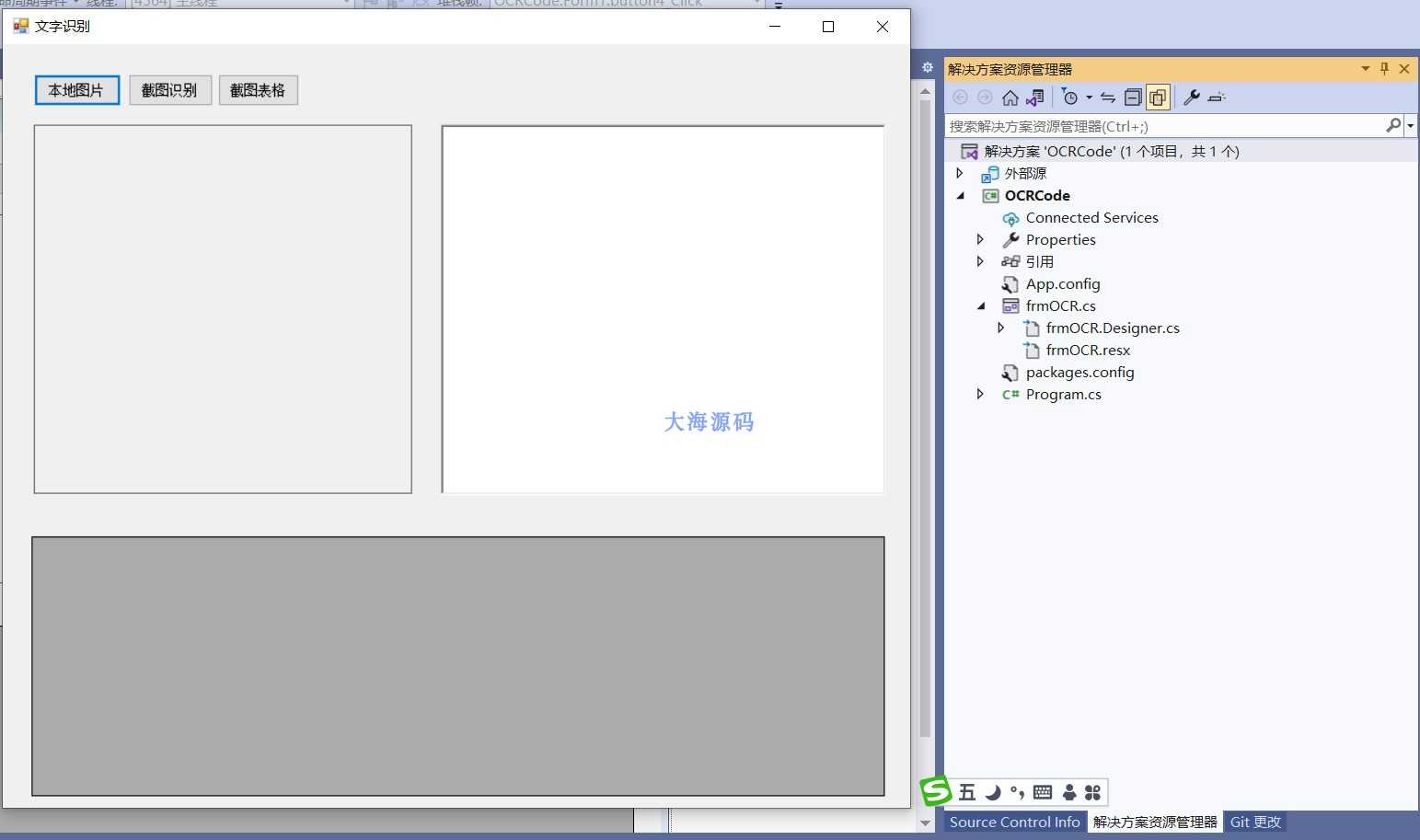1420x840 pixels.
Task: Toggle auto-hide pin on Solution Explorer panel
Action: pos(1384,69)
